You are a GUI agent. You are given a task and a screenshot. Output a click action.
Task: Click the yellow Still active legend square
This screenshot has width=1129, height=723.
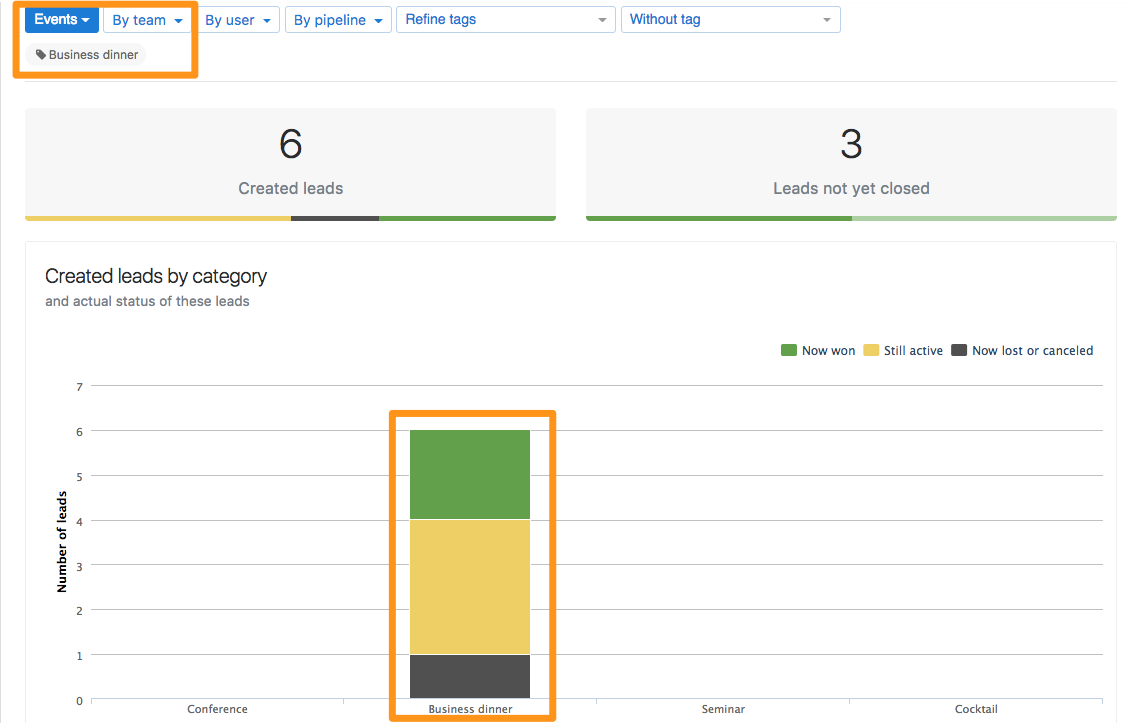[x=871, y=350]
